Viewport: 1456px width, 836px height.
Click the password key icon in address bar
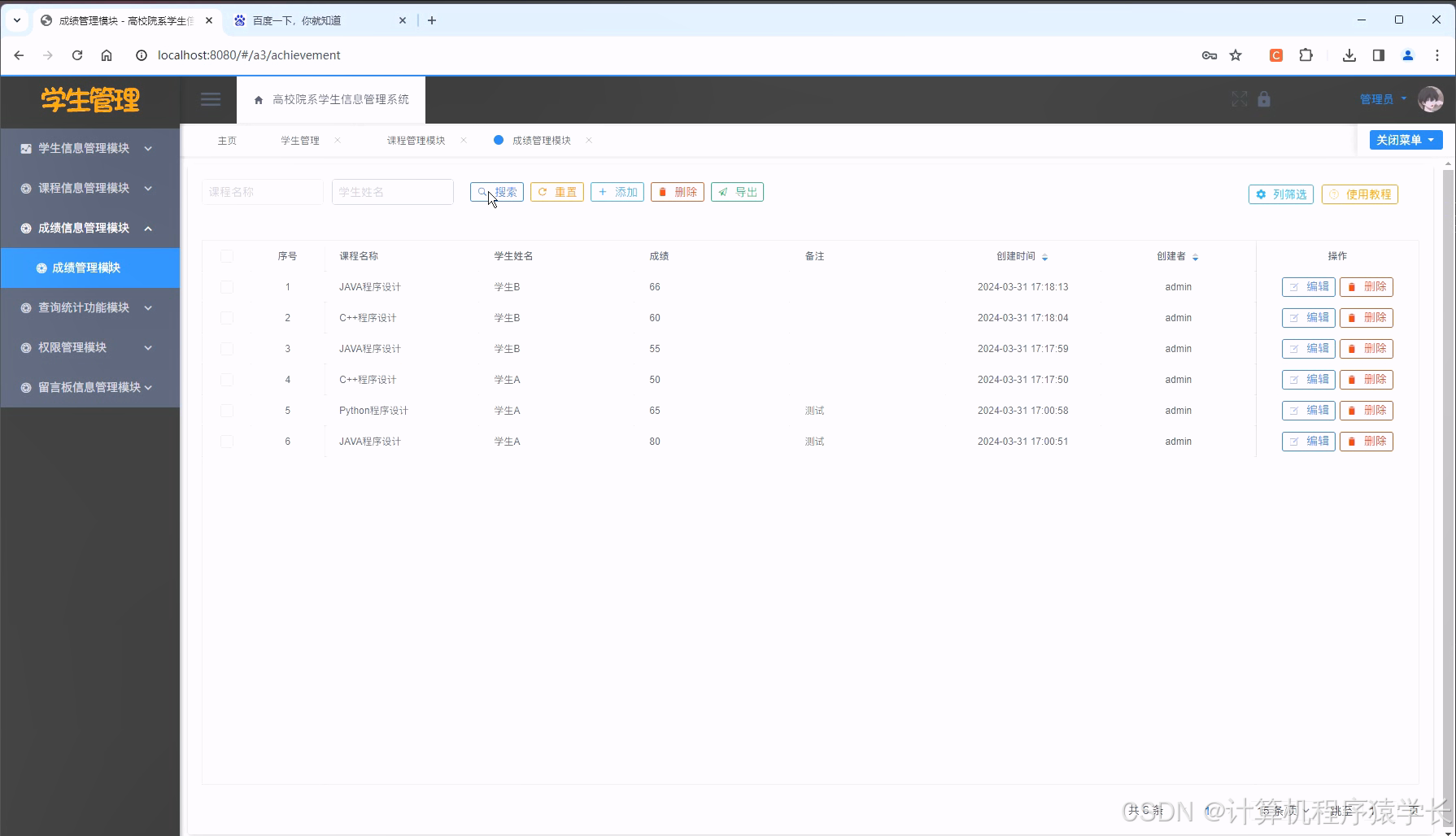(x=1209, y=55)
